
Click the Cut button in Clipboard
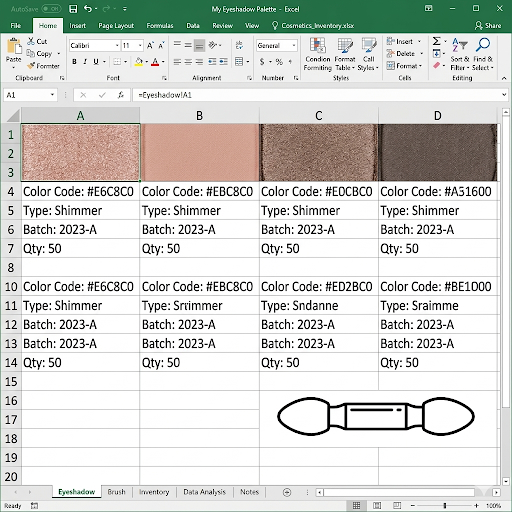37,41
